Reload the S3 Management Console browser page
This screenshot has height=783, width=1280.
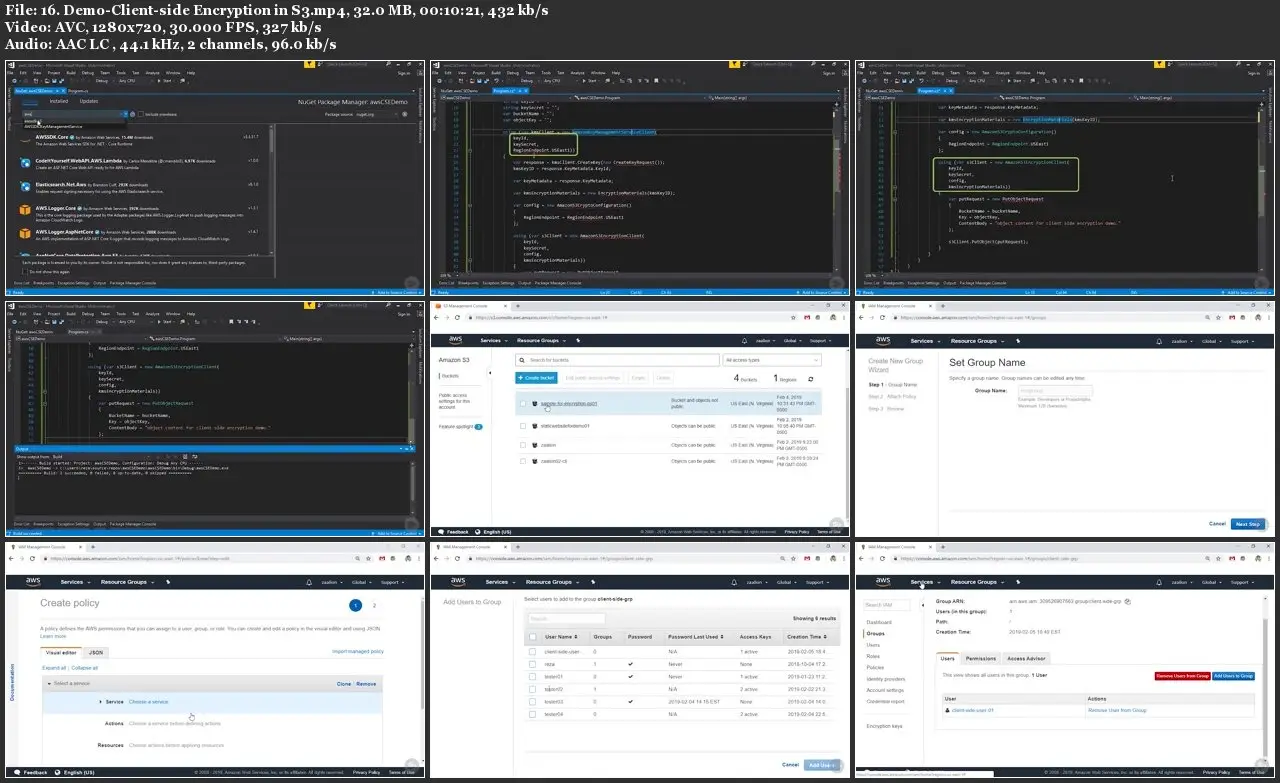(x=457, y=317)
